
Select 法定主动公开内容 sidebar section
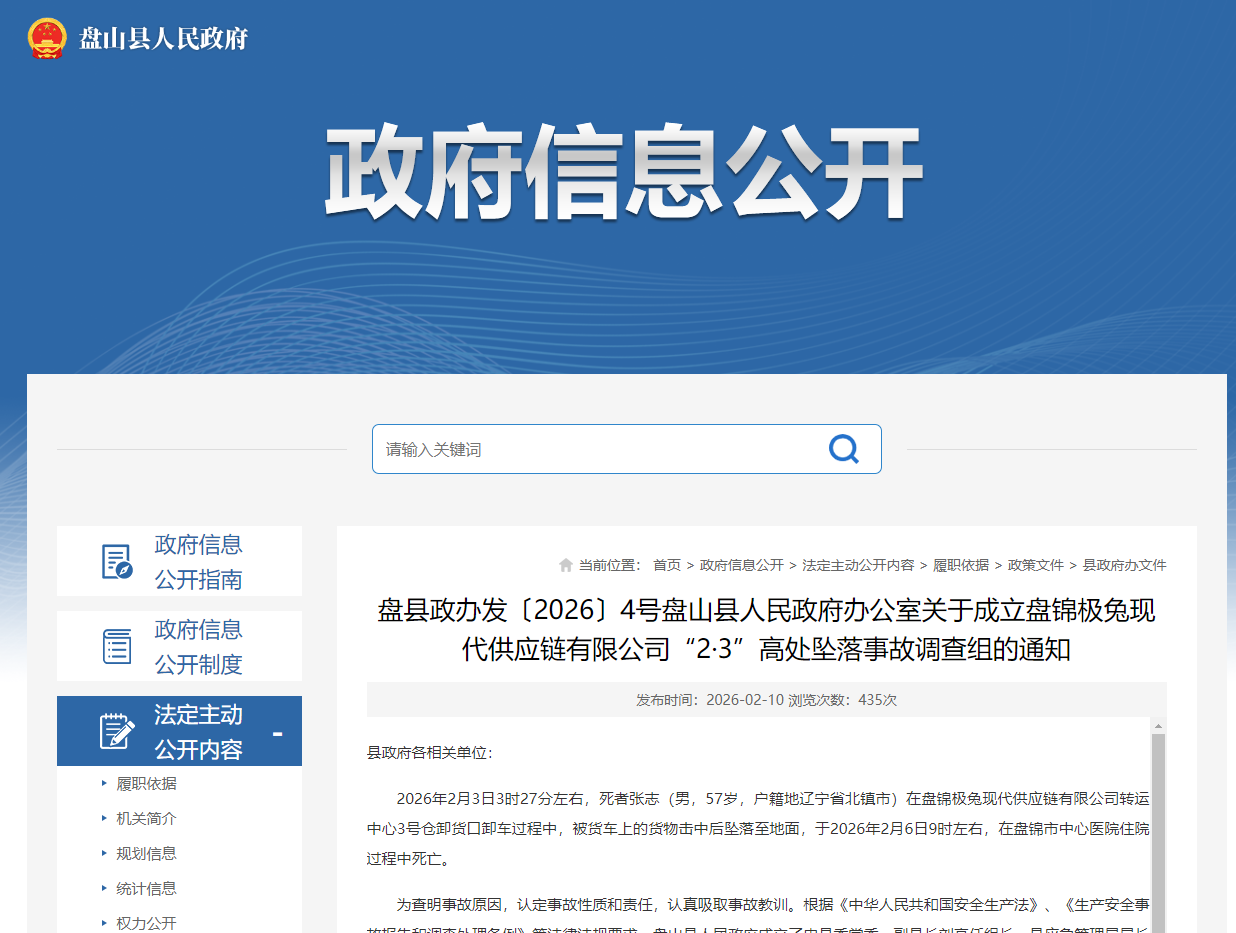pyautogui.click(x=179, y=731)
